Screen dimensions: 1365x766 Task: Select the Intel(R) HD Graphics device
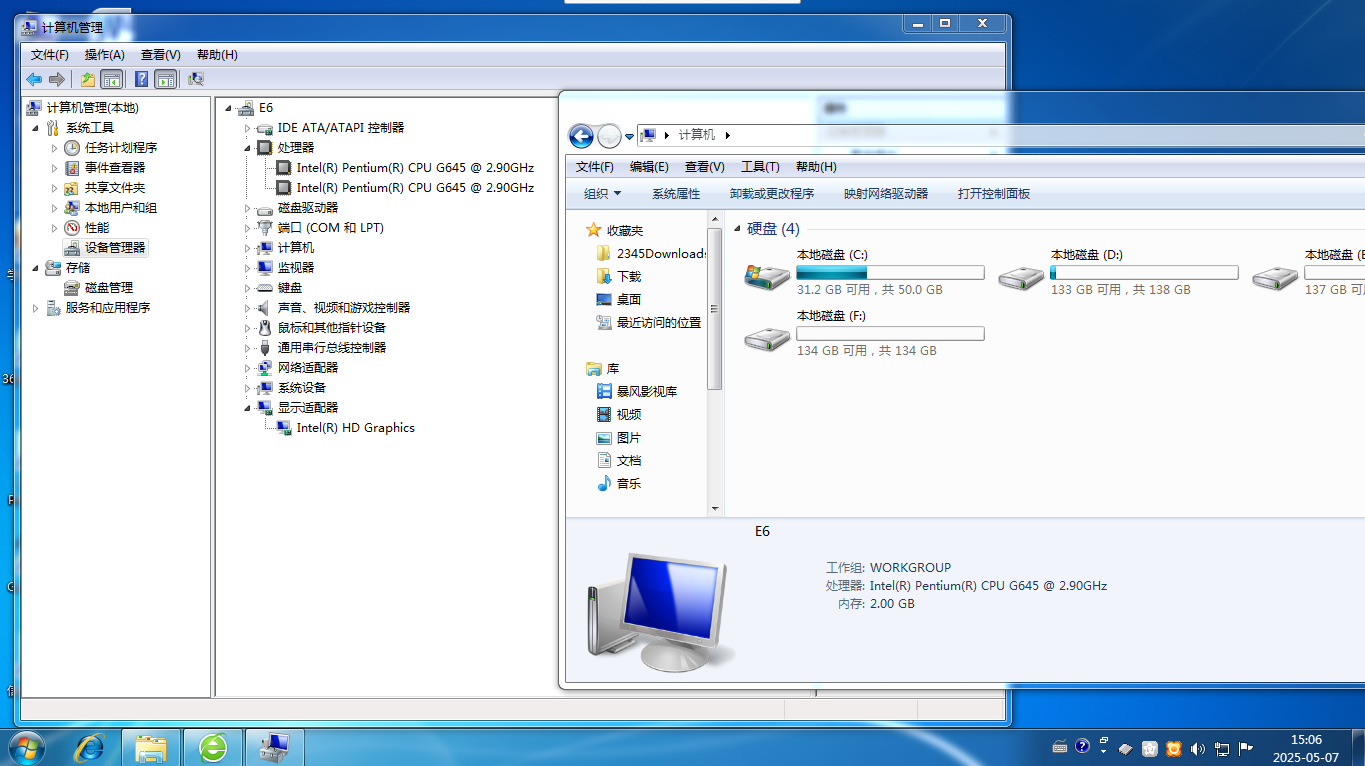(x=355, y=427)
